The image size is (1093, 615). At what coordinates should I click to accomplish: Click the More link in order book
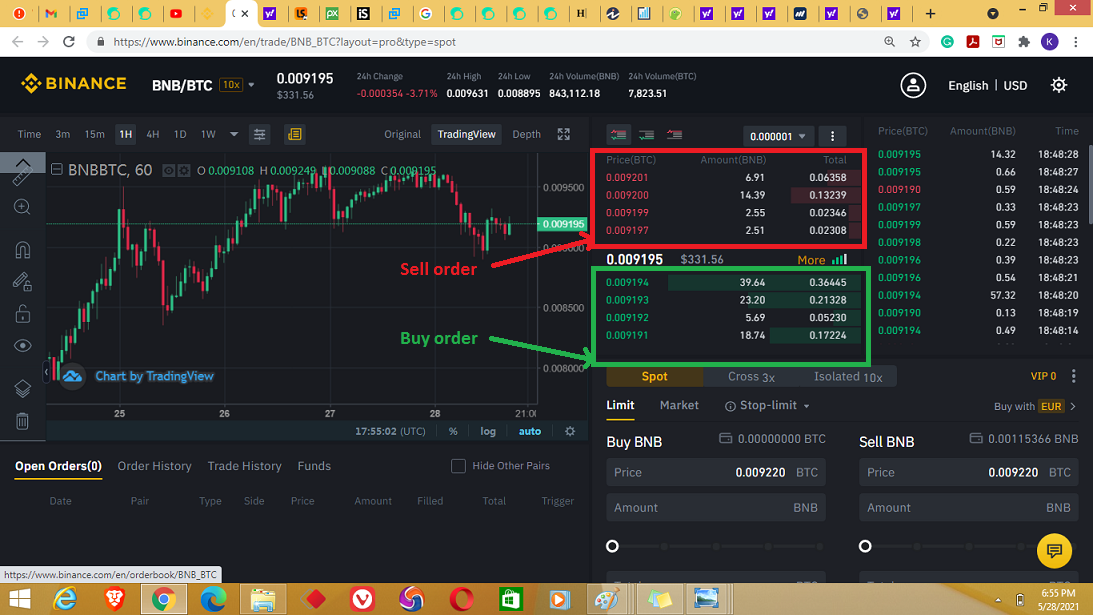click(x=811, y=259)
